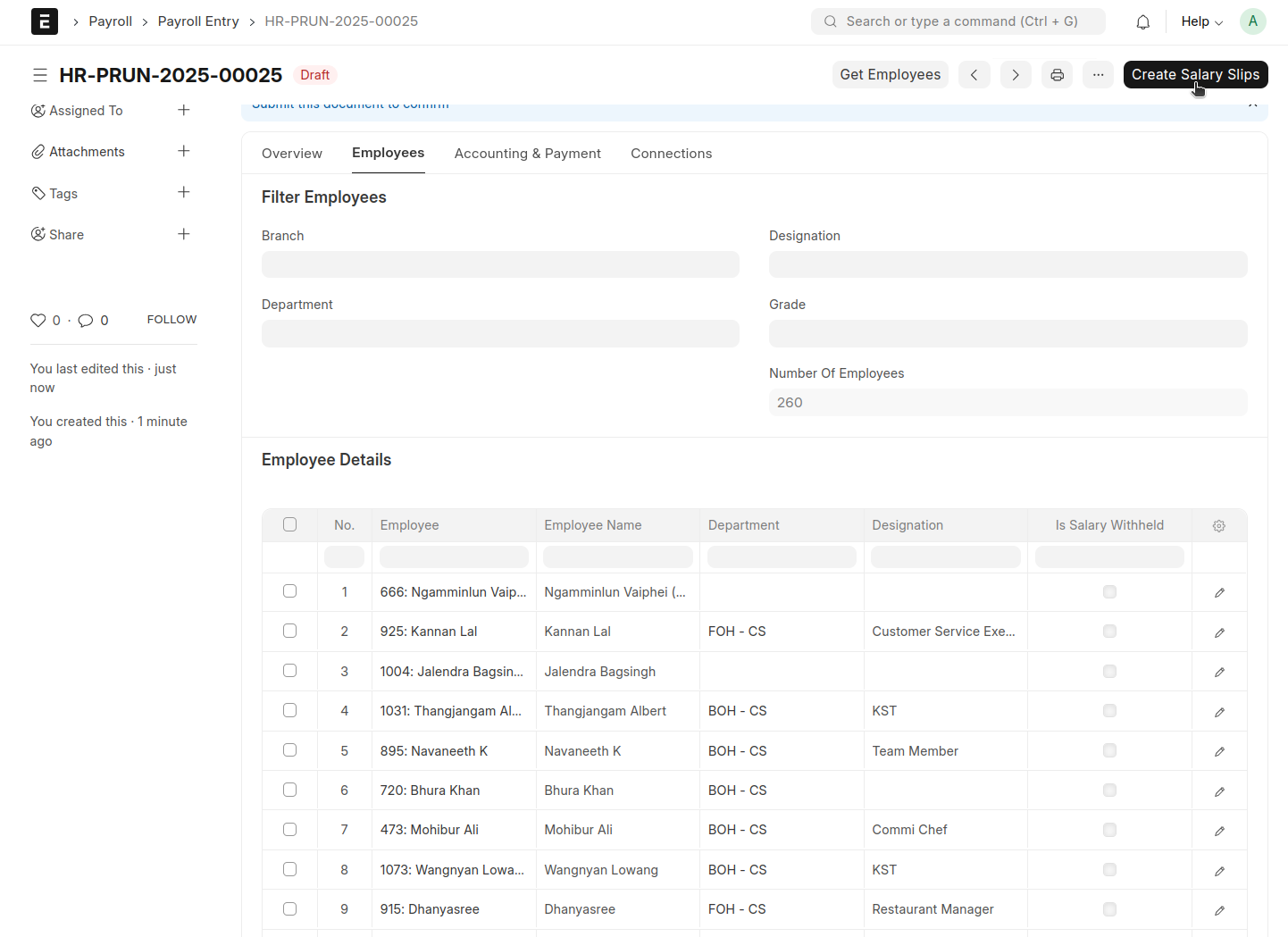Click the print icon button

tap(1057, 75)
